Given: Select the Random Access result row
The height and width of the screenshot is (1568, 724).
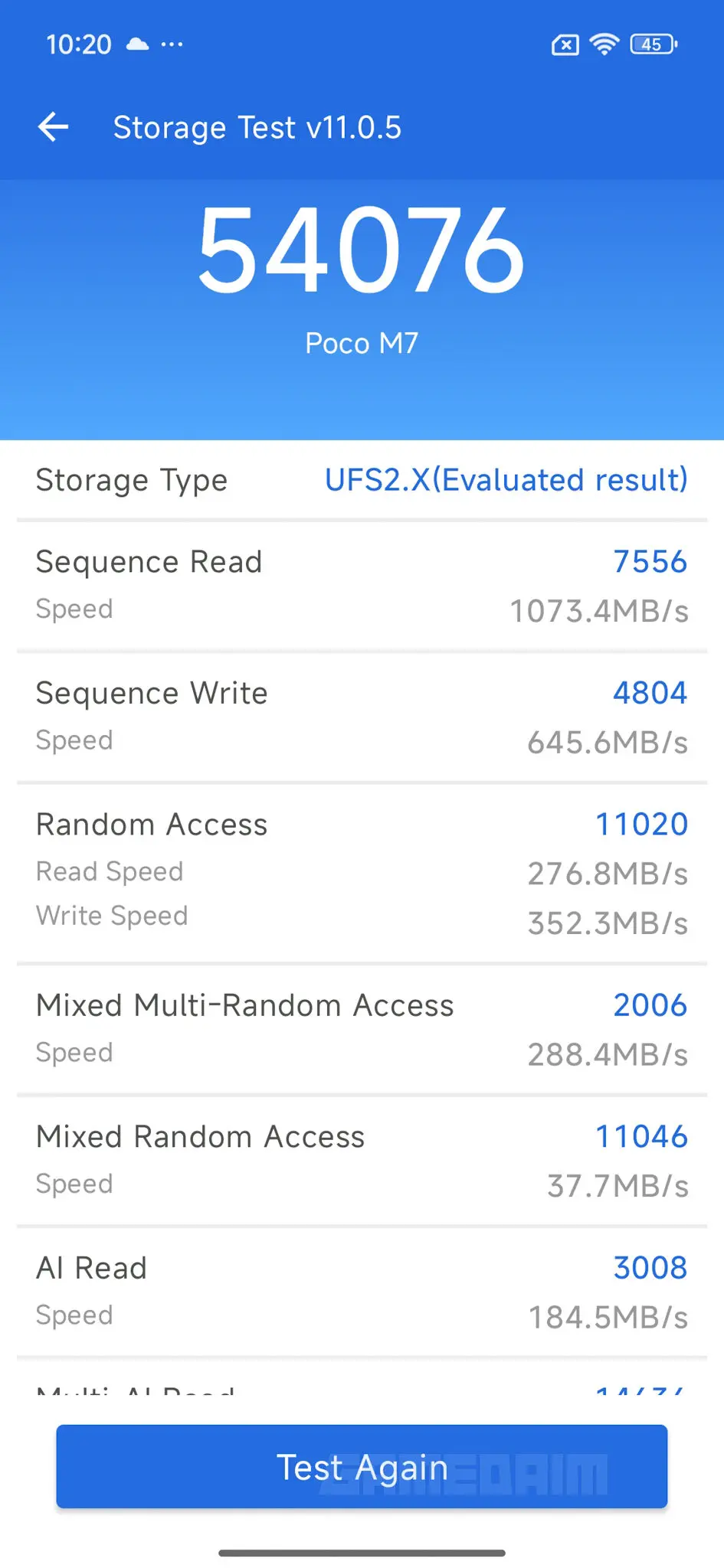Looking at the screenshot, I should coord(362,873).
